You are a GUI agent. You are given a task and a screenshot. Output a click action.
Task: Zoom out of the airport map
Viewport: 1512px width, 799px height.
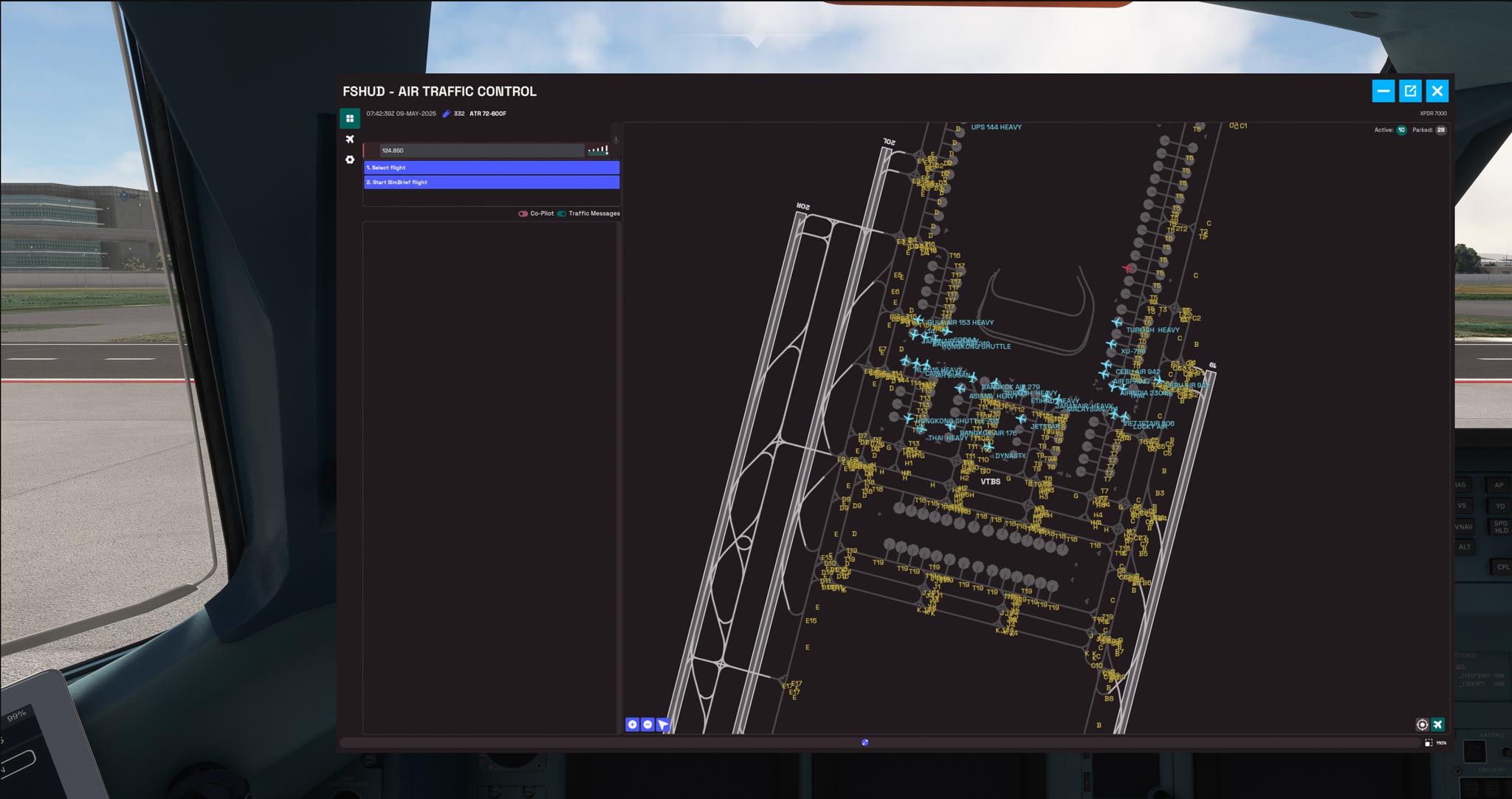[647, 724]
